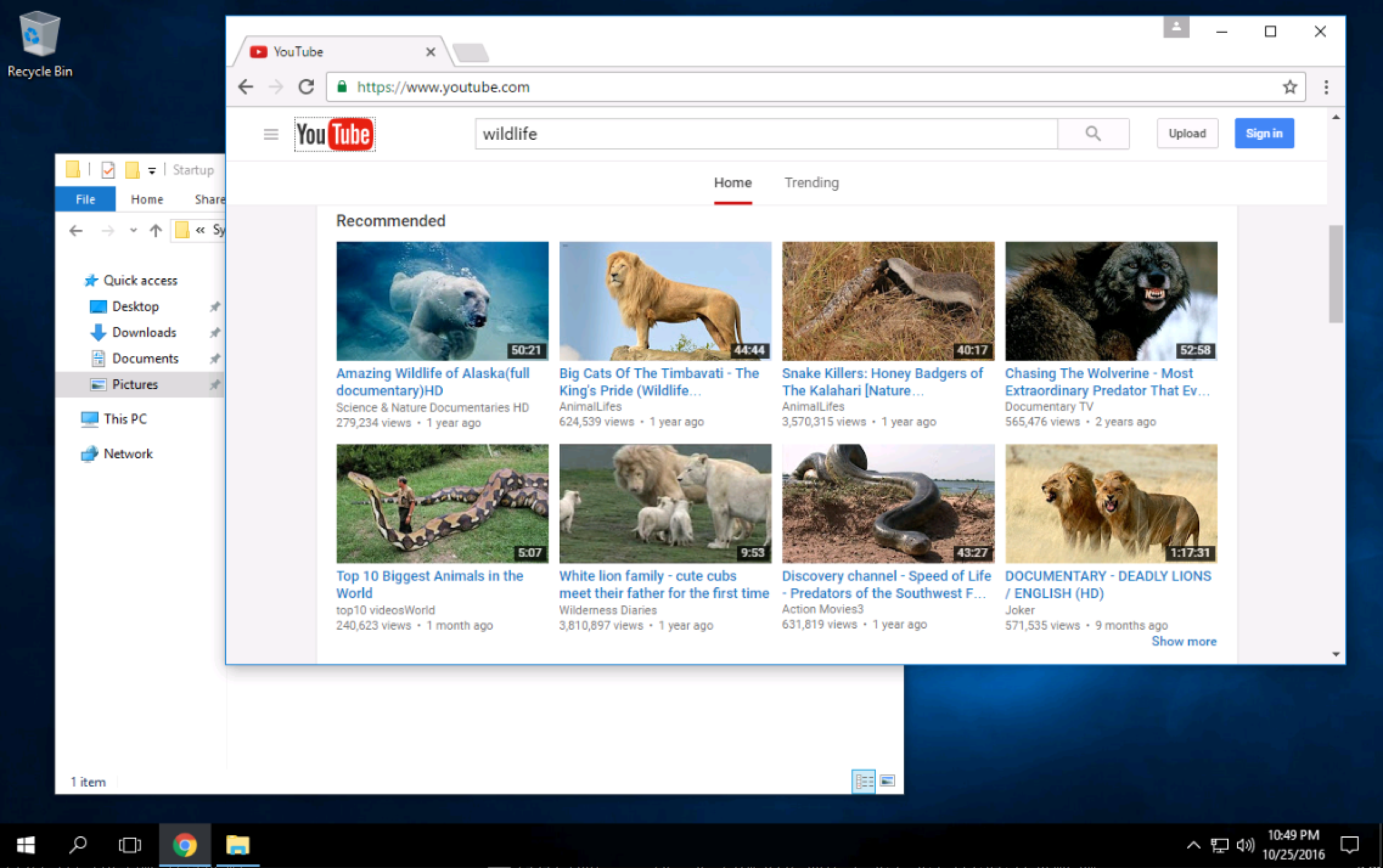Click the YouTube page vertical scrollbar thumb
This screenshot has height=868, width=1383.
(1336, 274)
